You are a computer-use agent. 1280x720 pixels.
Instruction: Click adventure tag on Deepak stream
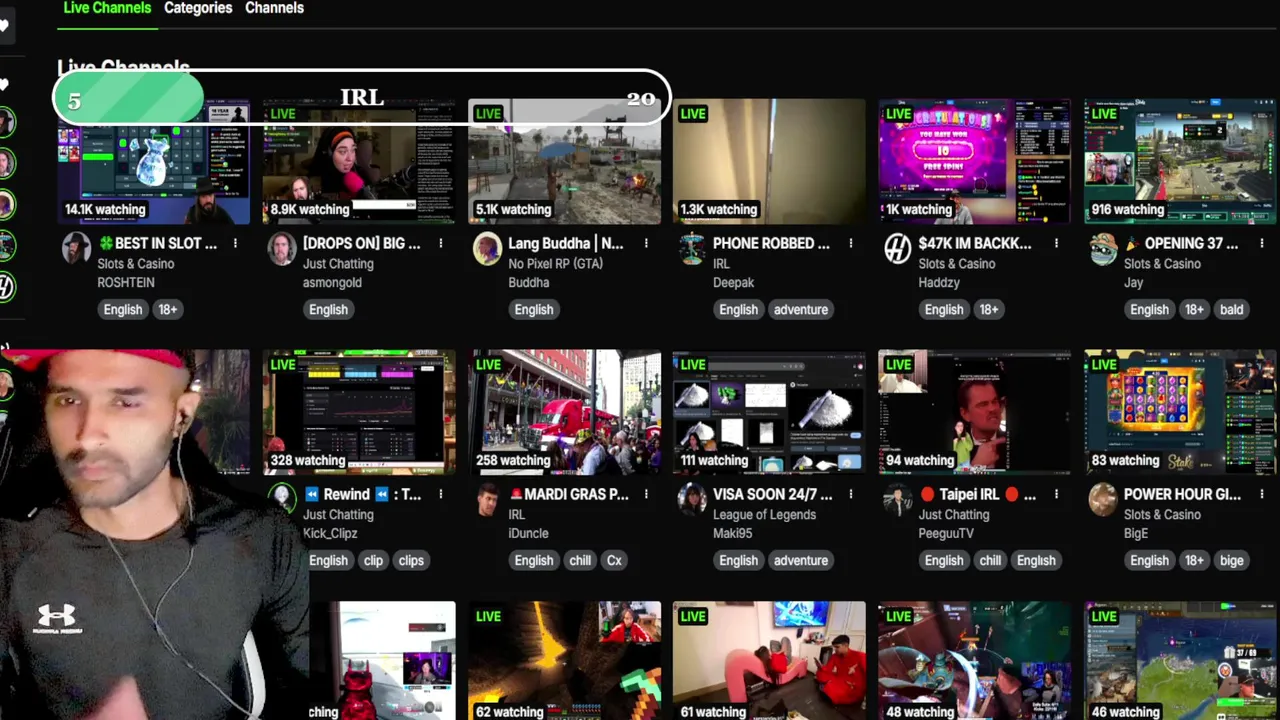pos(801,309)
